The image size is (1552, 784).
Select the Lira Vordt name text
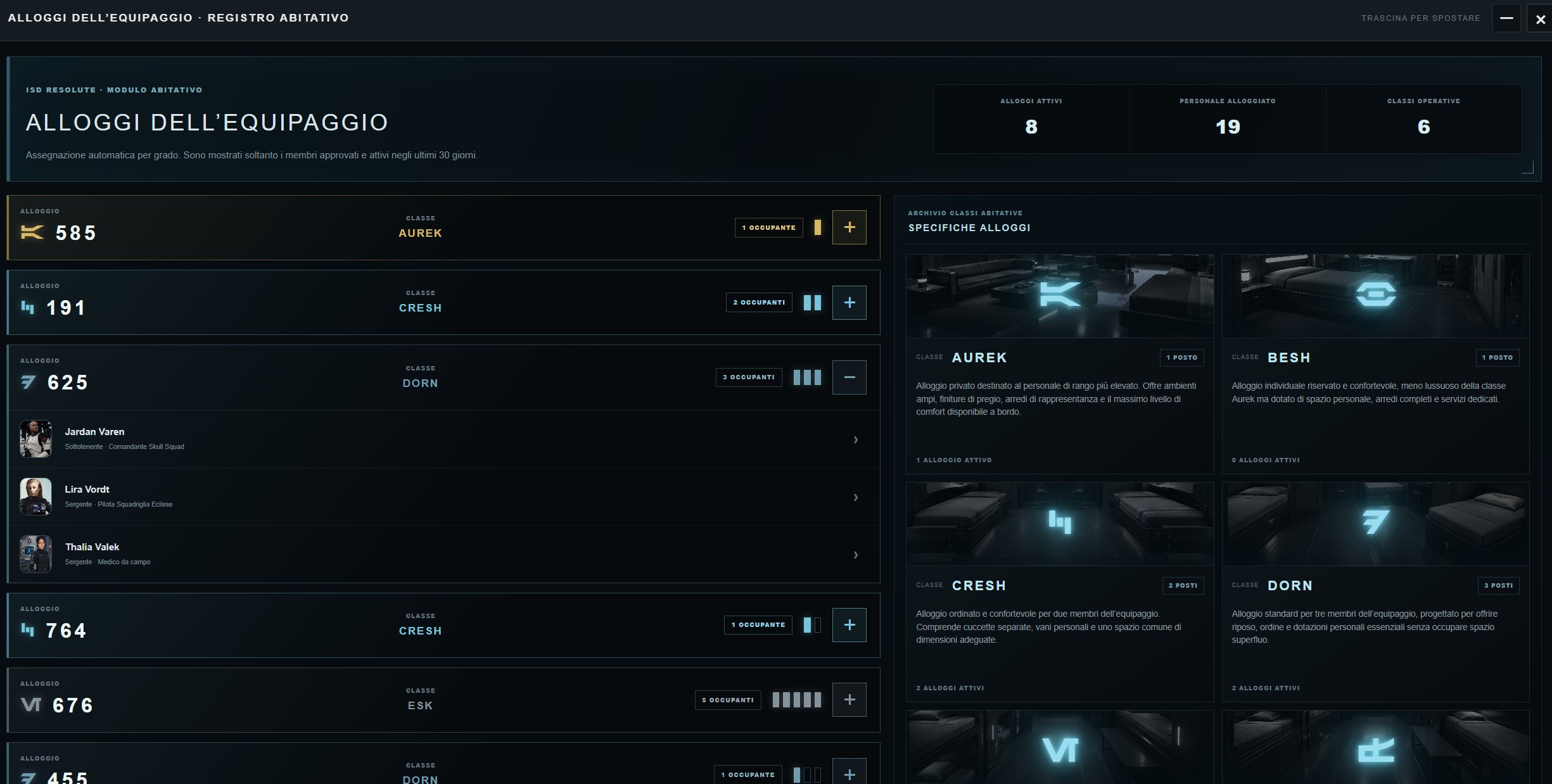pos(87,490)
